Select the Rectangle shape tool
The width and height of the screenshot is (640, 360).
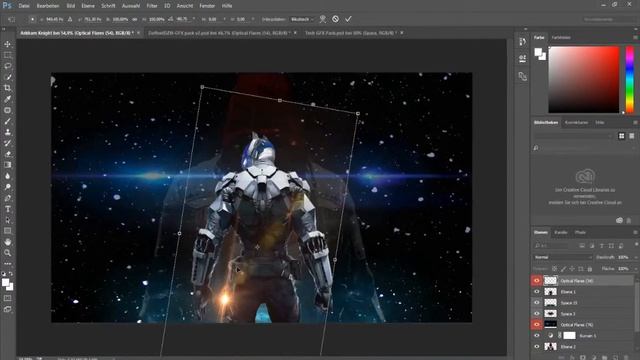point(7,231)
